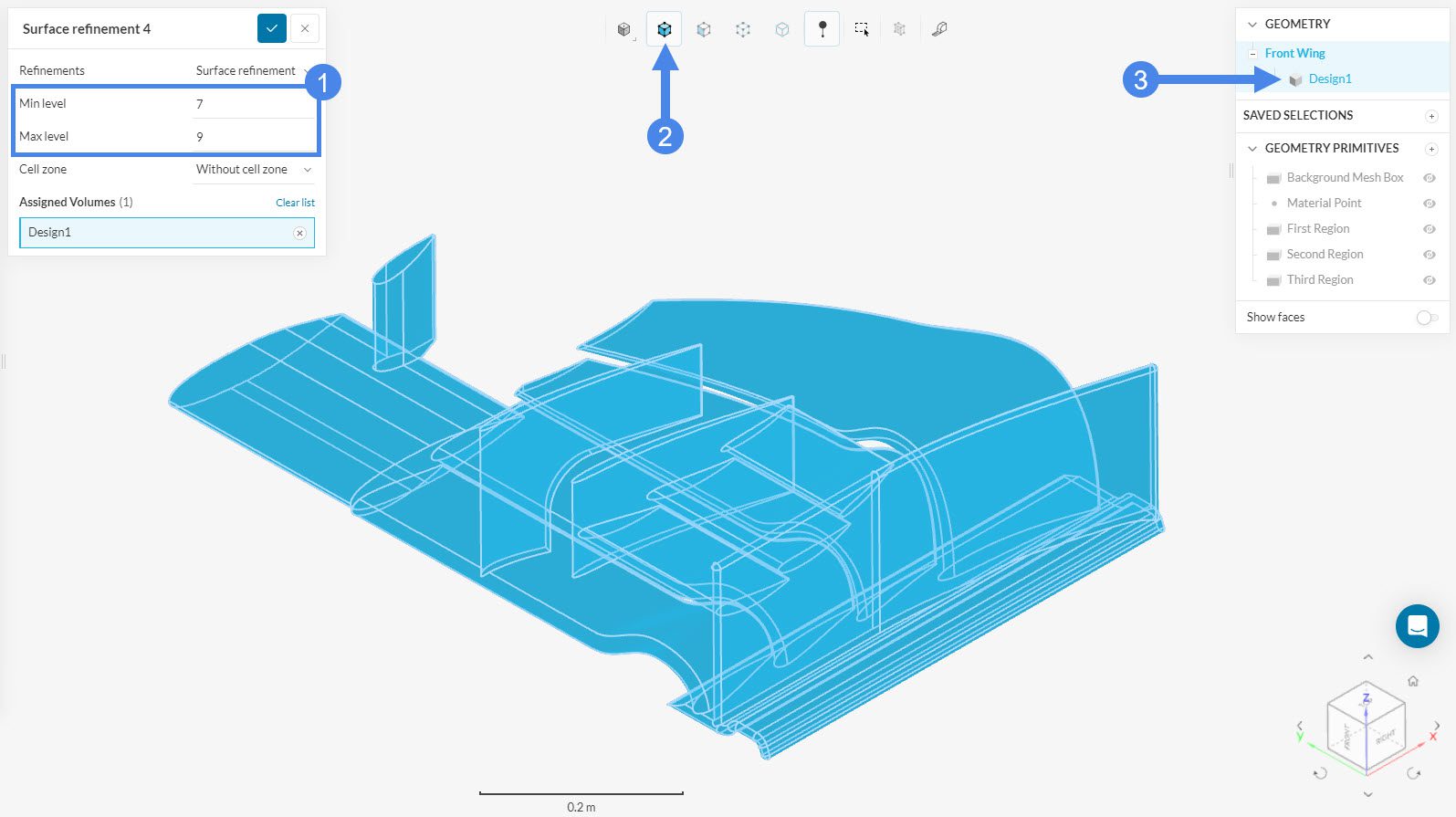
Task: Confirm surface refinement with checkmark button
Action: (x=272, y=29)
